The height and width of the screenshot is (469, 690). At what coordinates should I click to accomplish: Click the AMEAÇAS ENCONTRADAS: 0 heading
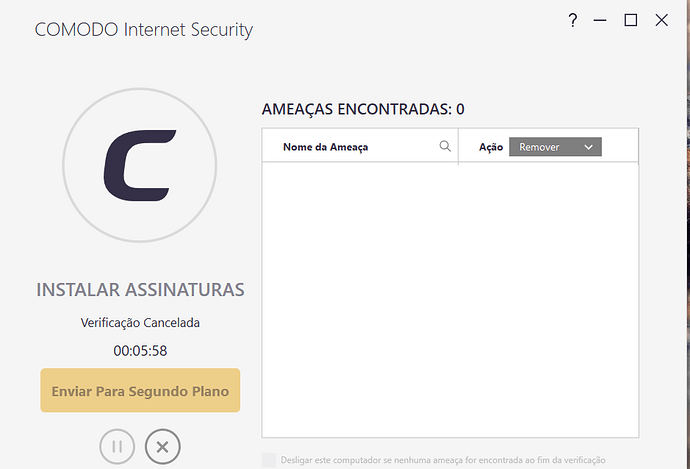(363, 109)
